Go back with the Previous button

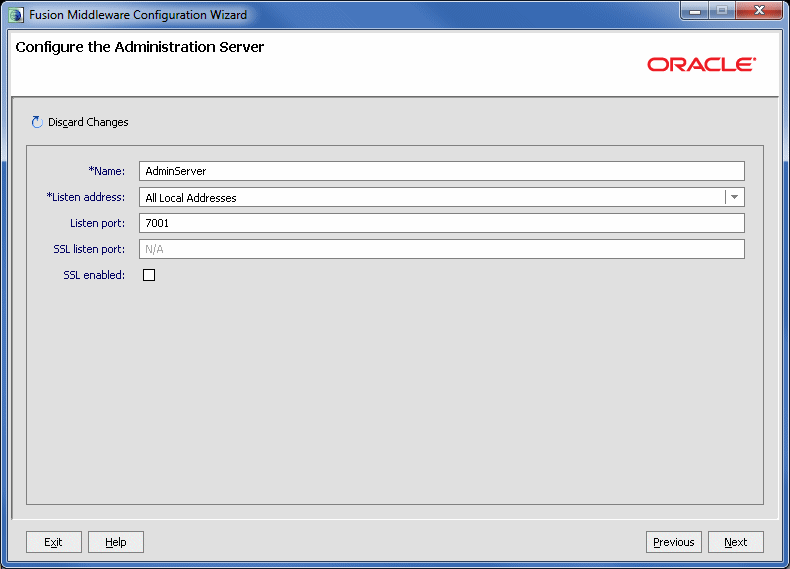tap(674, 542)
